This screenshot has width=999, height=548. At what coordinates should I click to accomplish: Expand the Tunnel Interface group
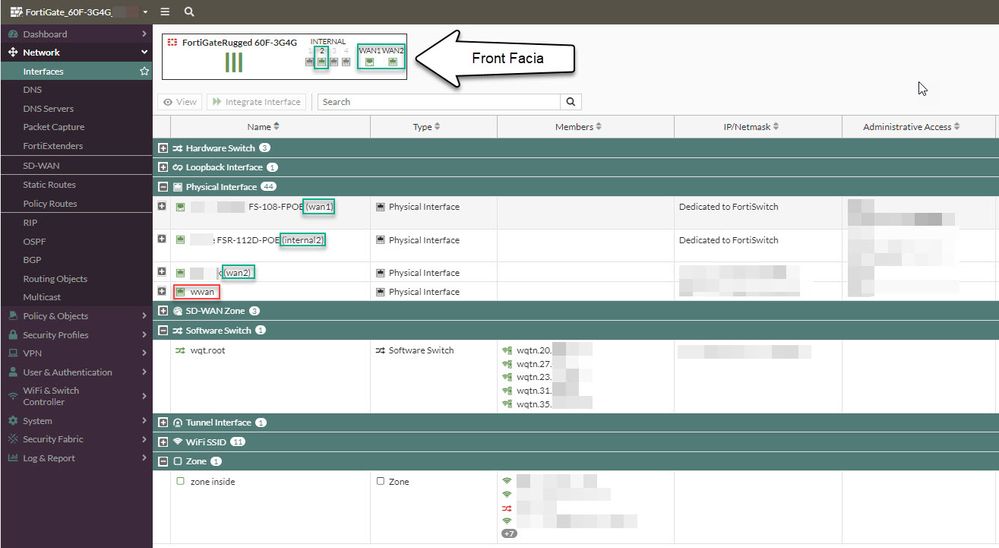(163, 422)
